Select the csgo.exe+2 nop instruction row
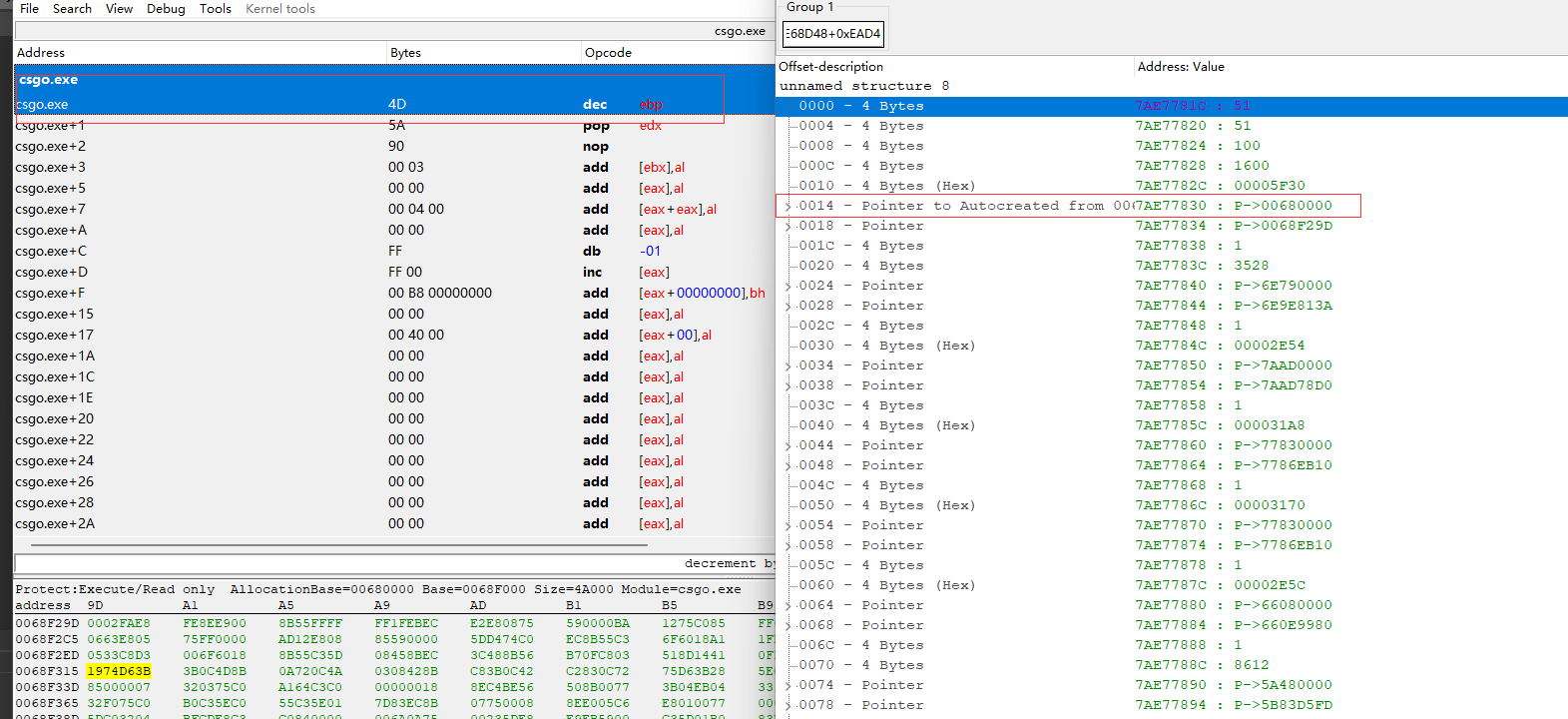Viewport: 1568px width, 719px height. pyautogui.click(x=299, y=147)
